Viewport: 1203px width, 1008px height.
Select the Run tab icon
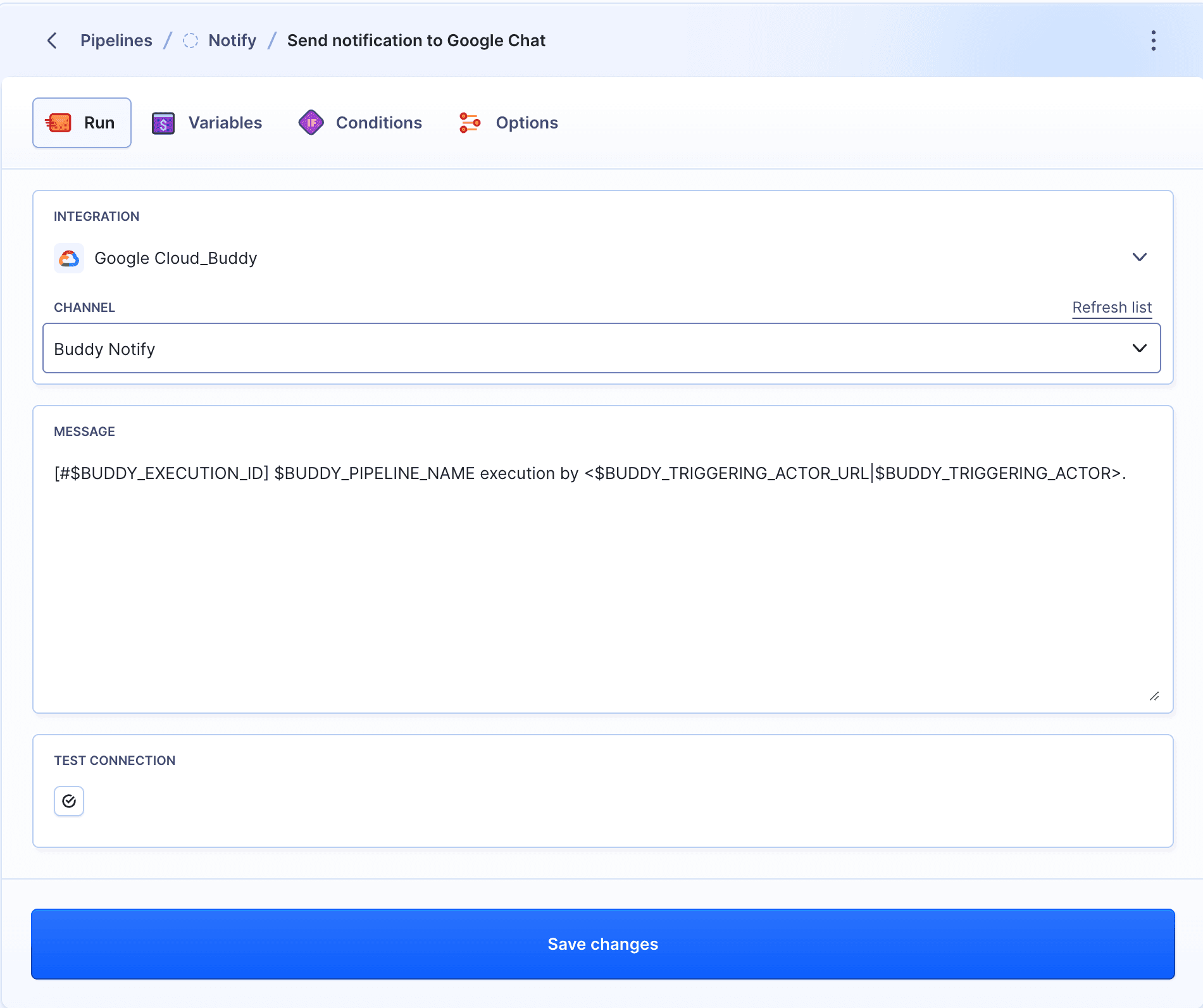pyautogui.click(x=58, y=122)
